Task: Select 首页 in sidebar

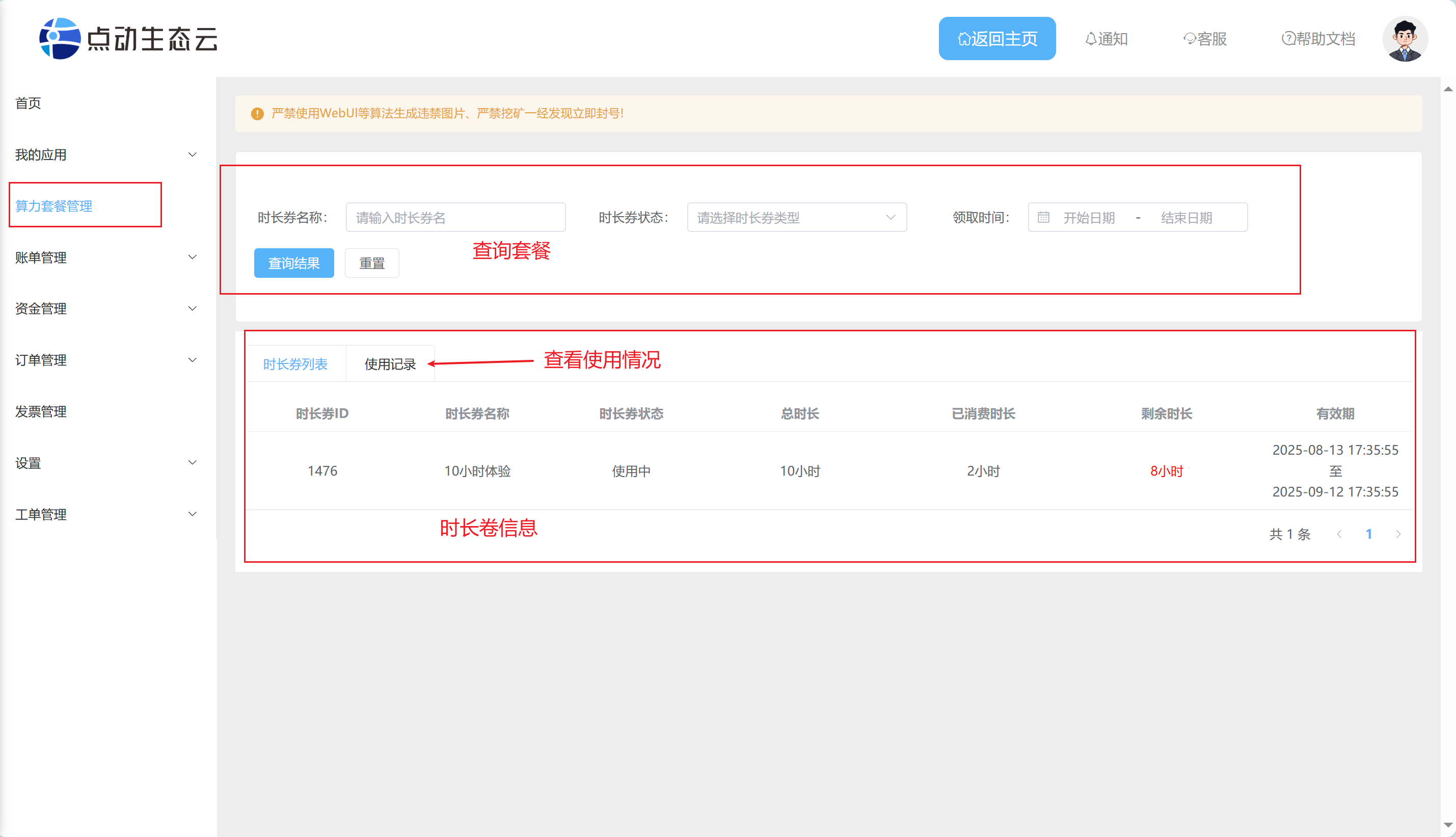Action: (x=28, y=103)
